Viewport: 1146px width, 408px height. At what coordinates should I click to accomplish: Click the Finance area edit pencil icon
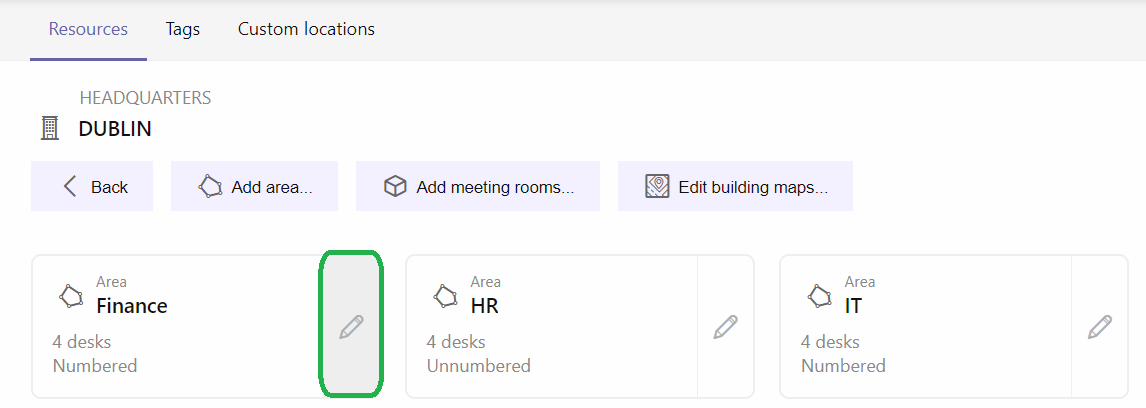pyautogui.click(x=352, y=327)
